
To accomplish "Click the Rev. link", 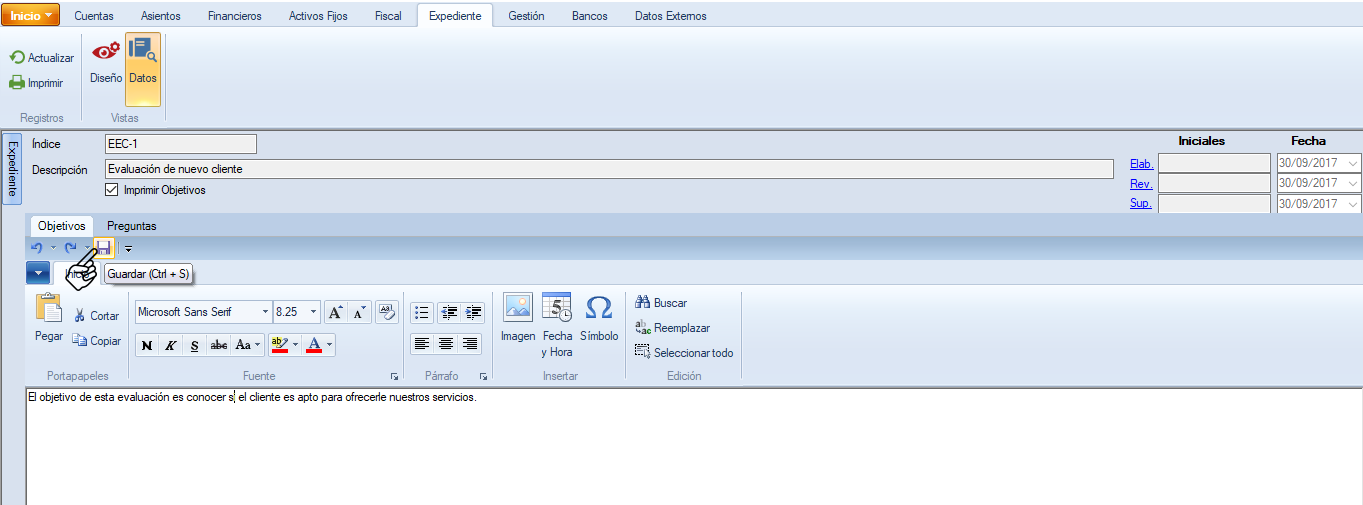I will point(1141,184).
